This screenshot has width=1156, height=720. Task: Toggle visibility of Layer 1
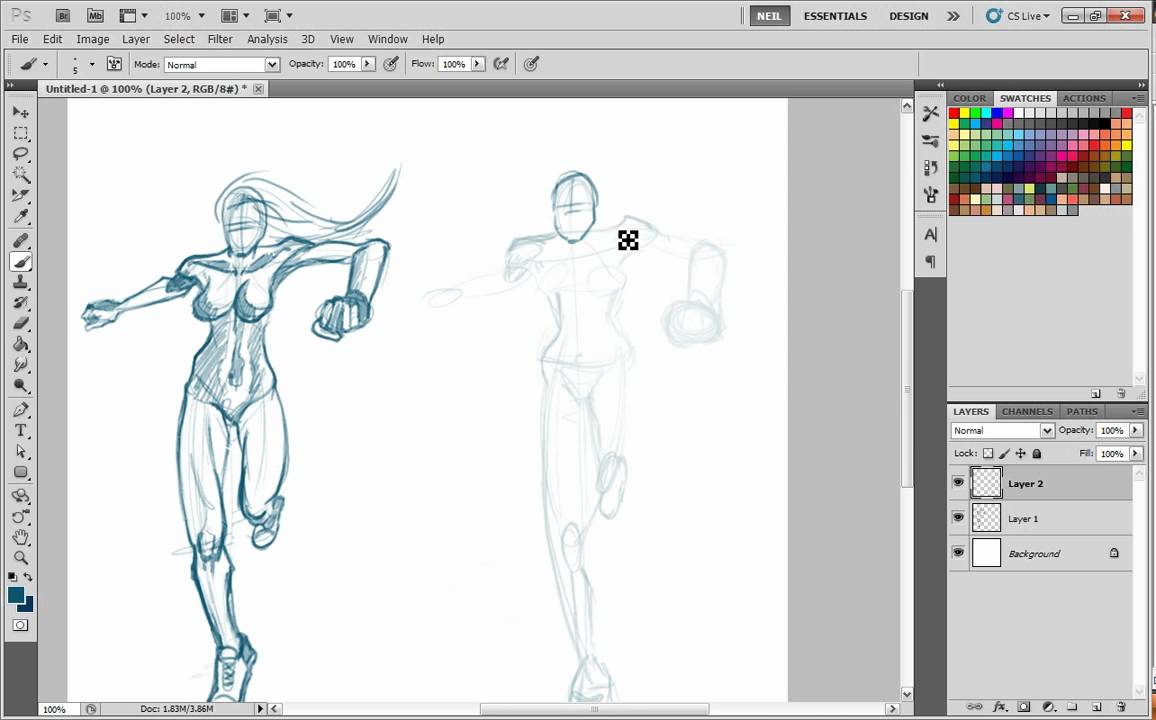958,517
